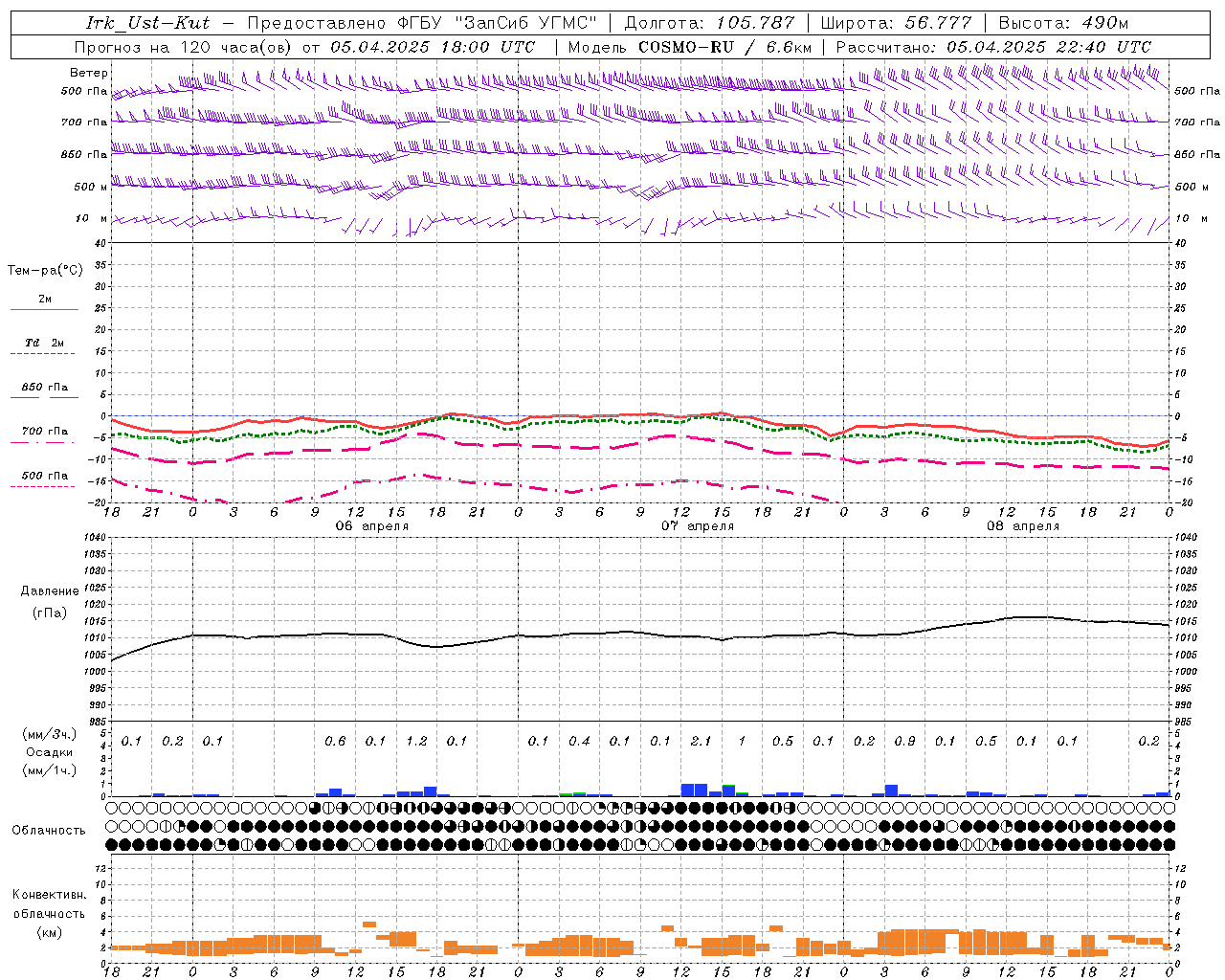Click the '10 м' wind level label on left

(x=92, y=218)
